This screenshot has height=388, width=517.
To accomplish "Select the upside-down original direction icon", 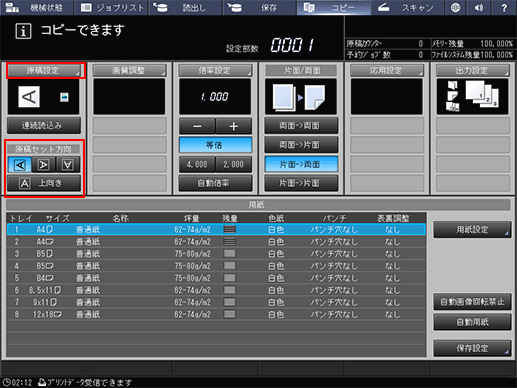I will (x=68, y=165).
